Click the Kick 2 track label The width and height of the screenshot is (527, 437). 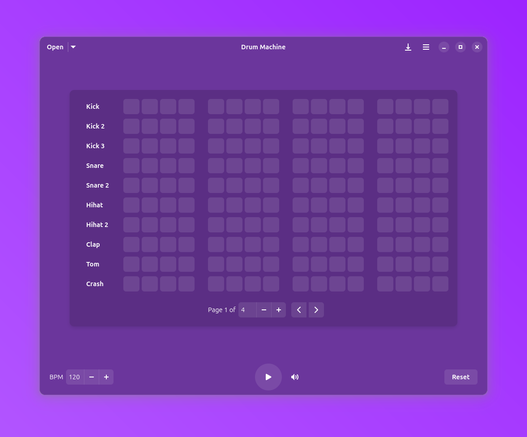coord(95,126)
